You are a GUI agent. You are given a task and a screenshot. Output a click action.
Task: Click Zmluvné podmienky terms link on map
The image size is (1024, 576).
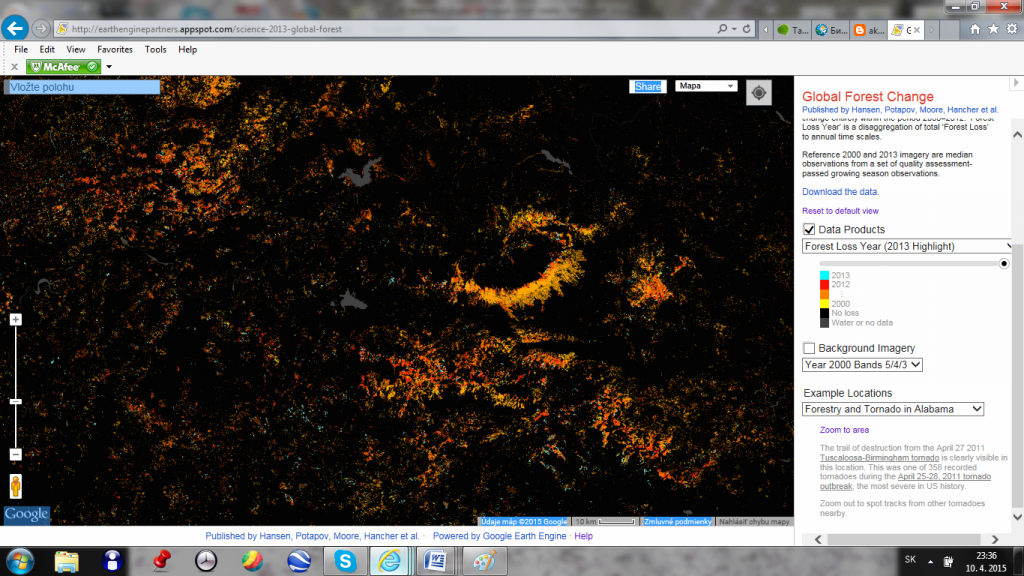pos(677,521)
